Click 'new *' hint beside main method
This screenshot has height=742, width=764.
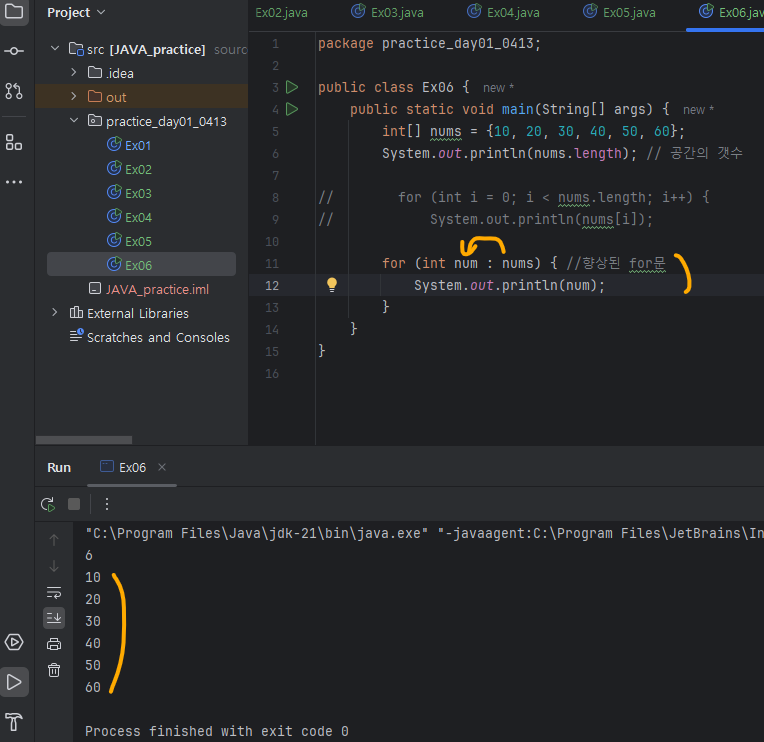[698, 110]
